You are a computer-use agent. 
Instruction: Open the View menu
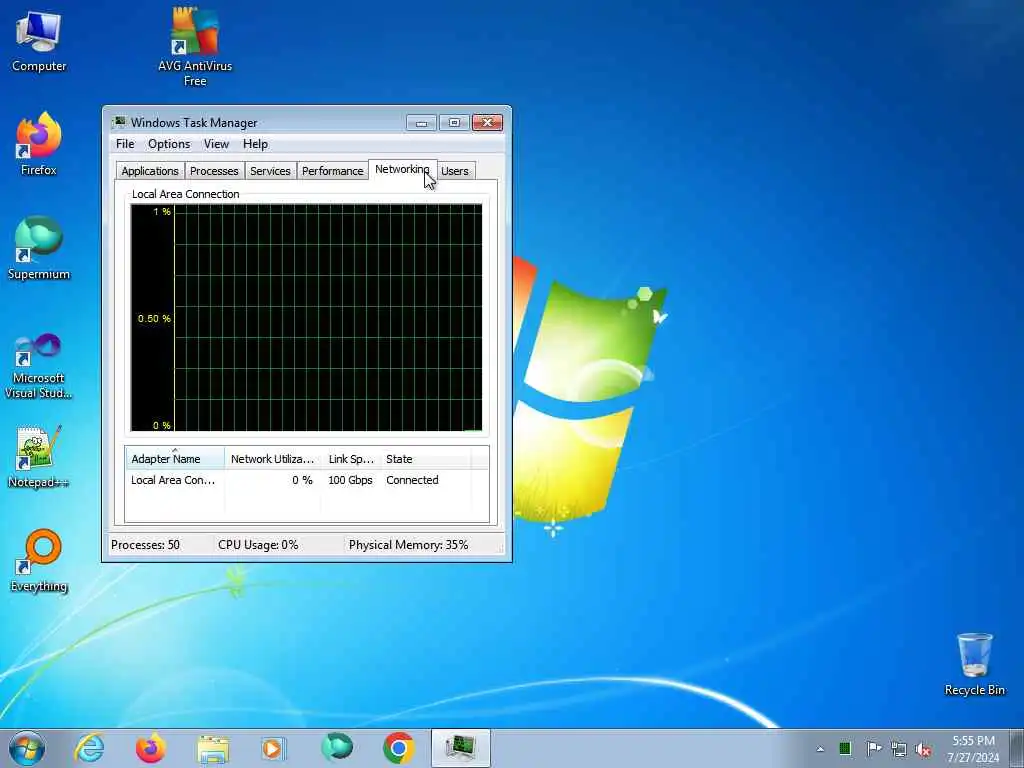coord(216,144)
